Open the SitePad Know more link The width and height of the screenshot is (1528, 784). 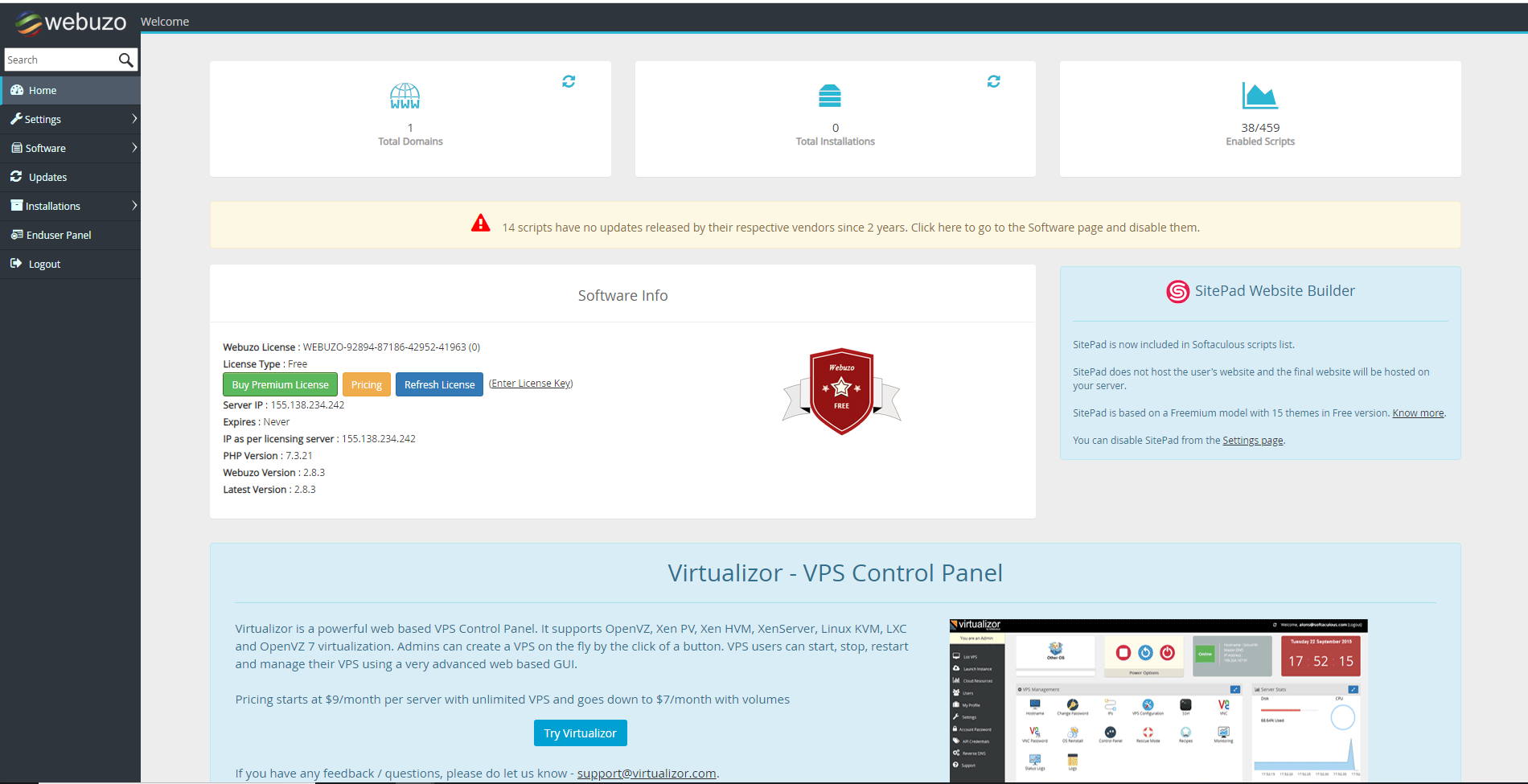pyautogui.click(x=1418, y=413)
